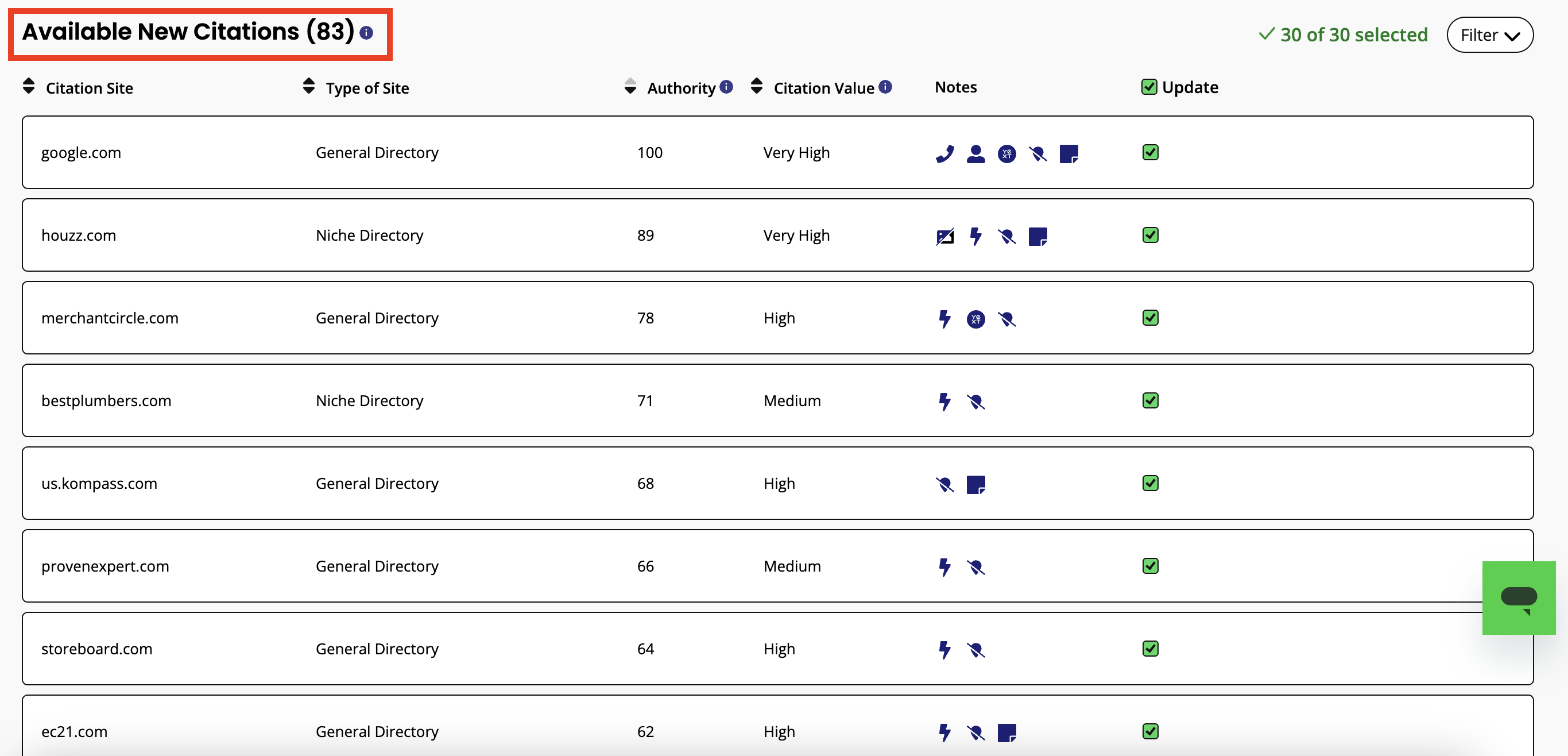Open the green chat widget
The image size is (1568, 756).
pos(1519,597)
